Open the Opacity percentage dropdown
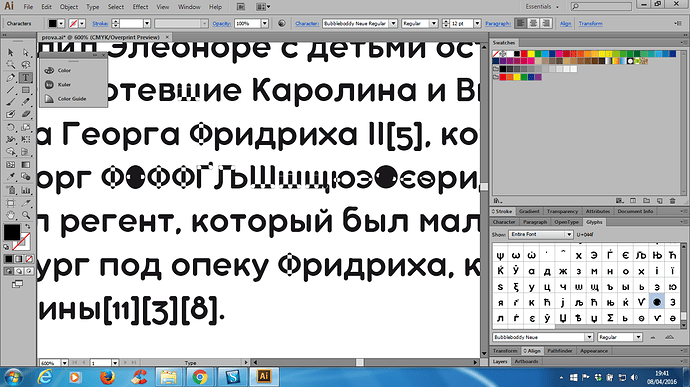Viewport: 690px width, 387px height. pos(264,23)
